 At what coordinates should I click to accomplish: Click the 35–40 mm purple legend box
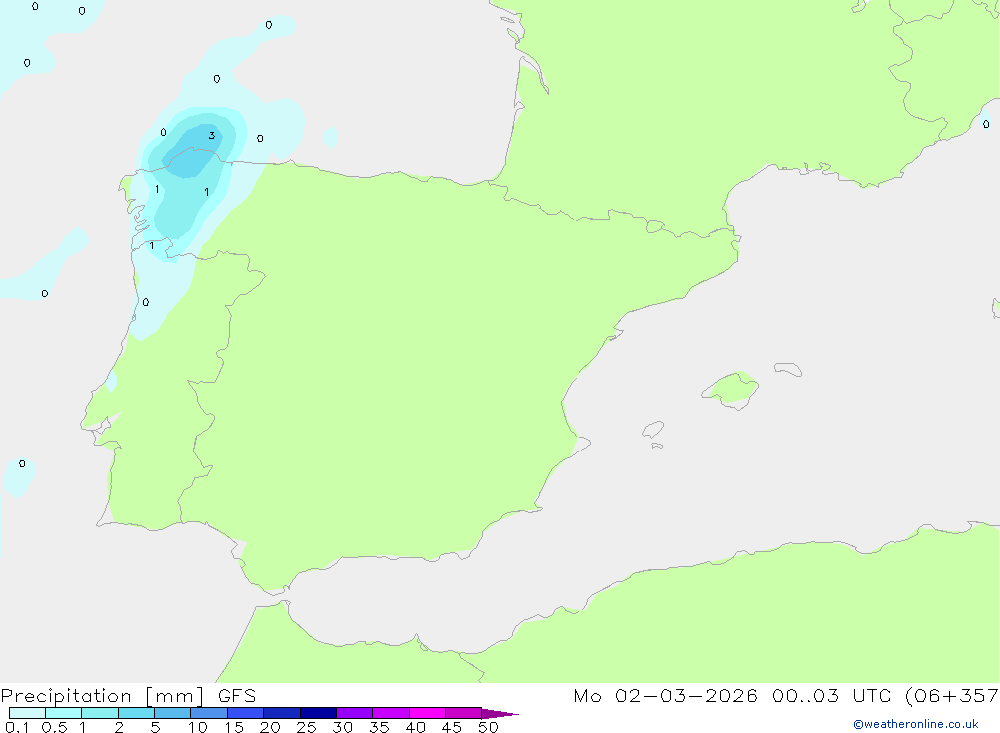pos(390,713)
